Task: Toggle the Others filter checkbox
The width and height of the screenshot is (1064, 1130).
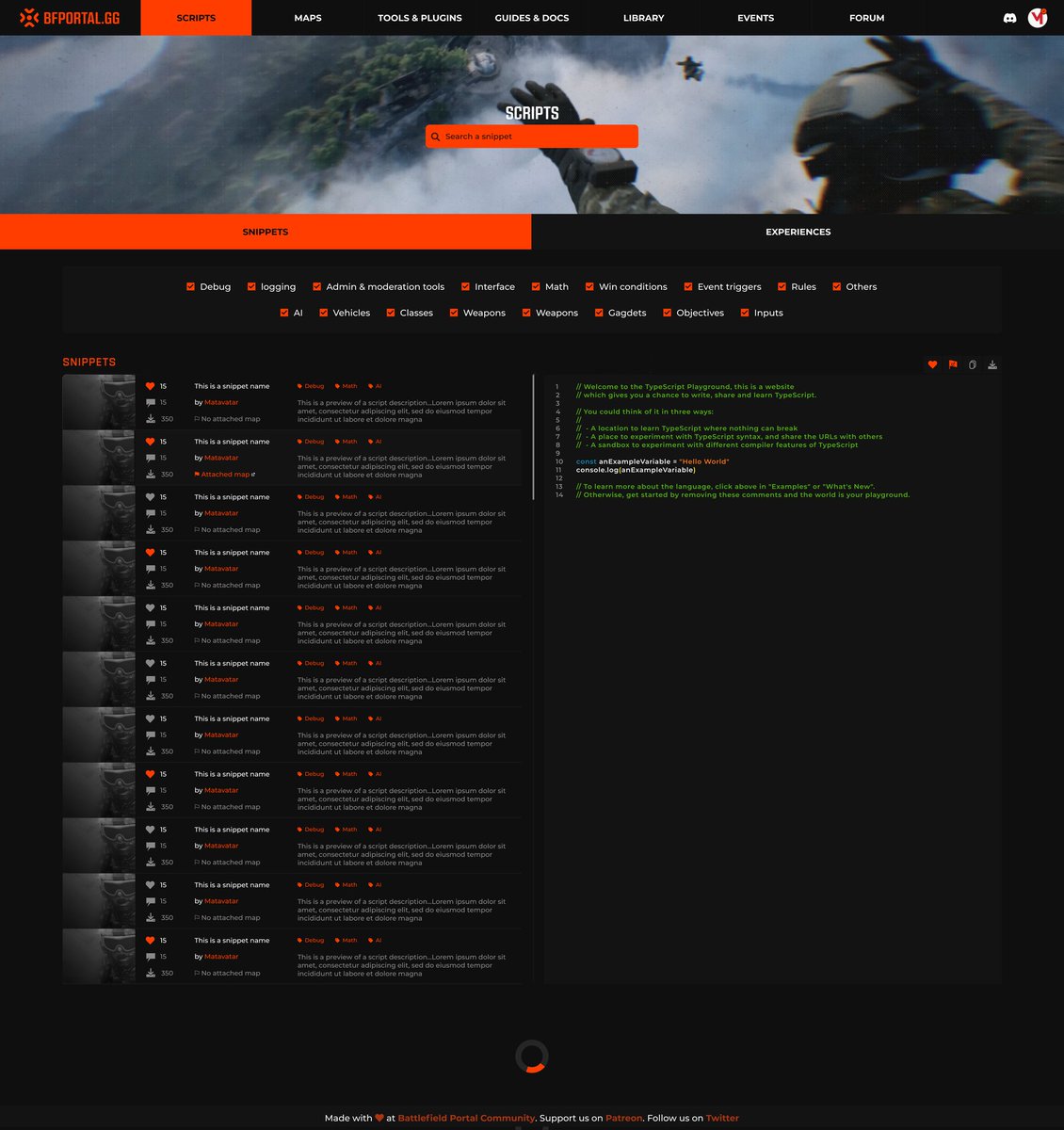Action: pos(836,286)
